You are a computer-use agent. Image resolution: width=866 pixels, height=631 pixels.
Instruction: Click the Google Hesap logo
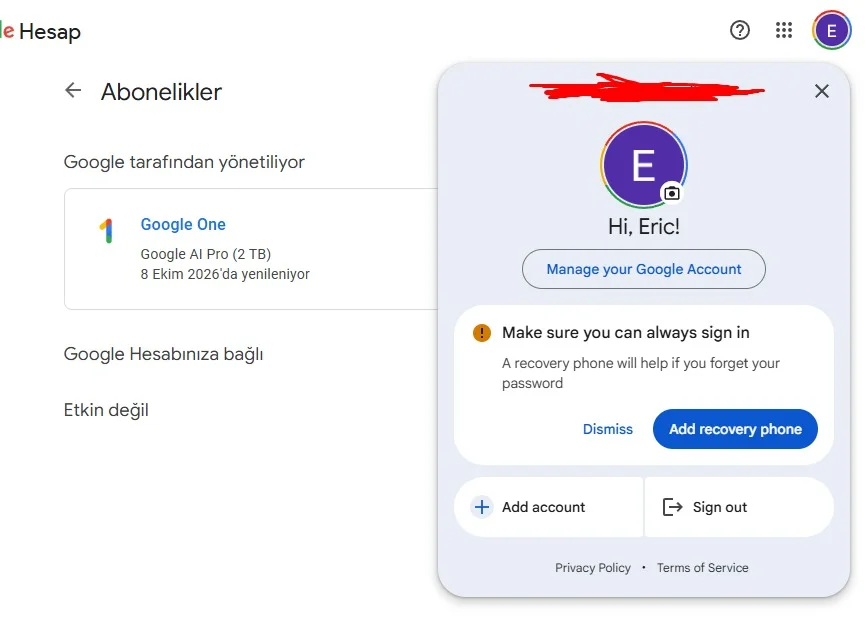[42, 32]
